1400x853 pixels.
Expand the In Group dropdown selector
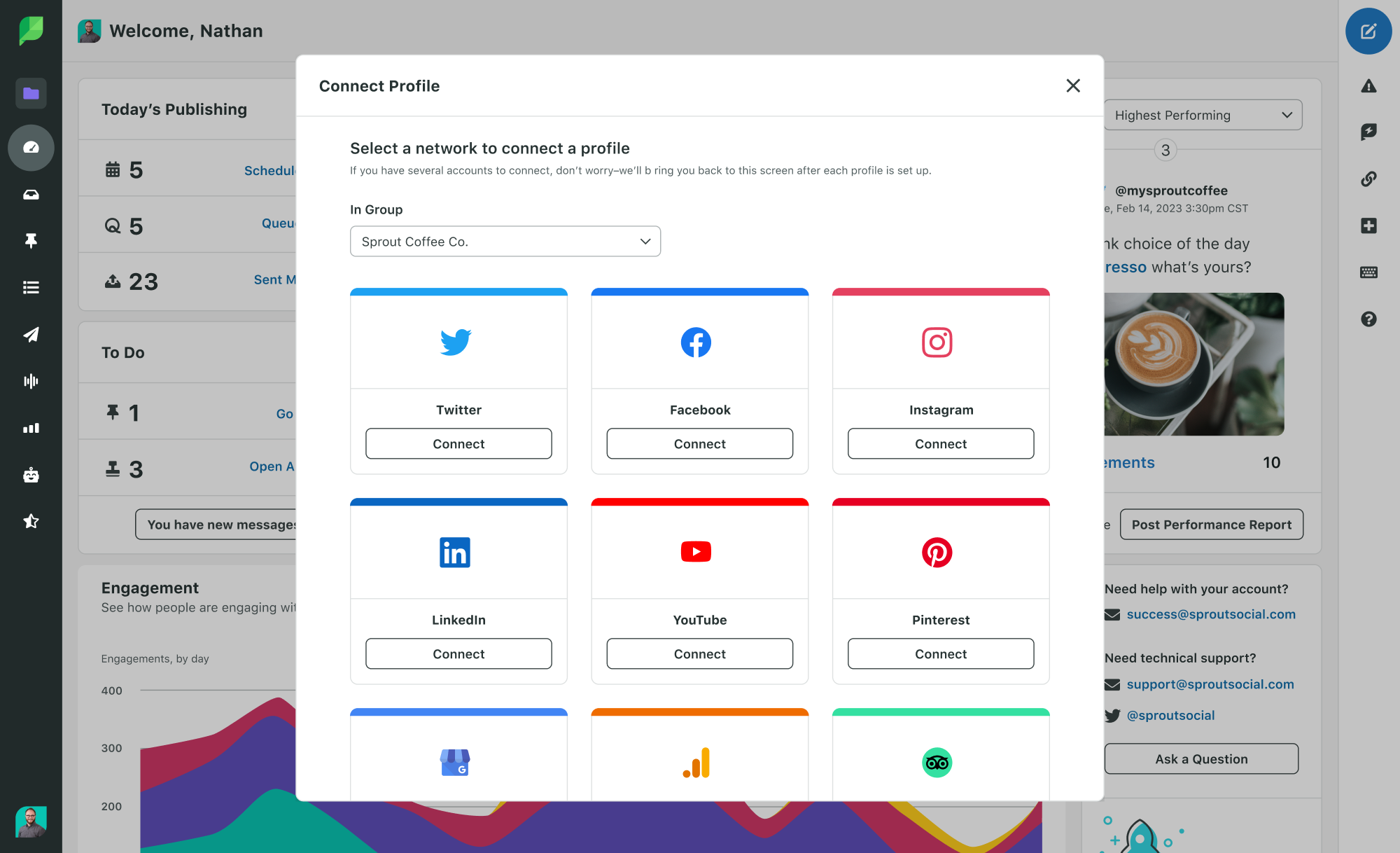[504, 240]
